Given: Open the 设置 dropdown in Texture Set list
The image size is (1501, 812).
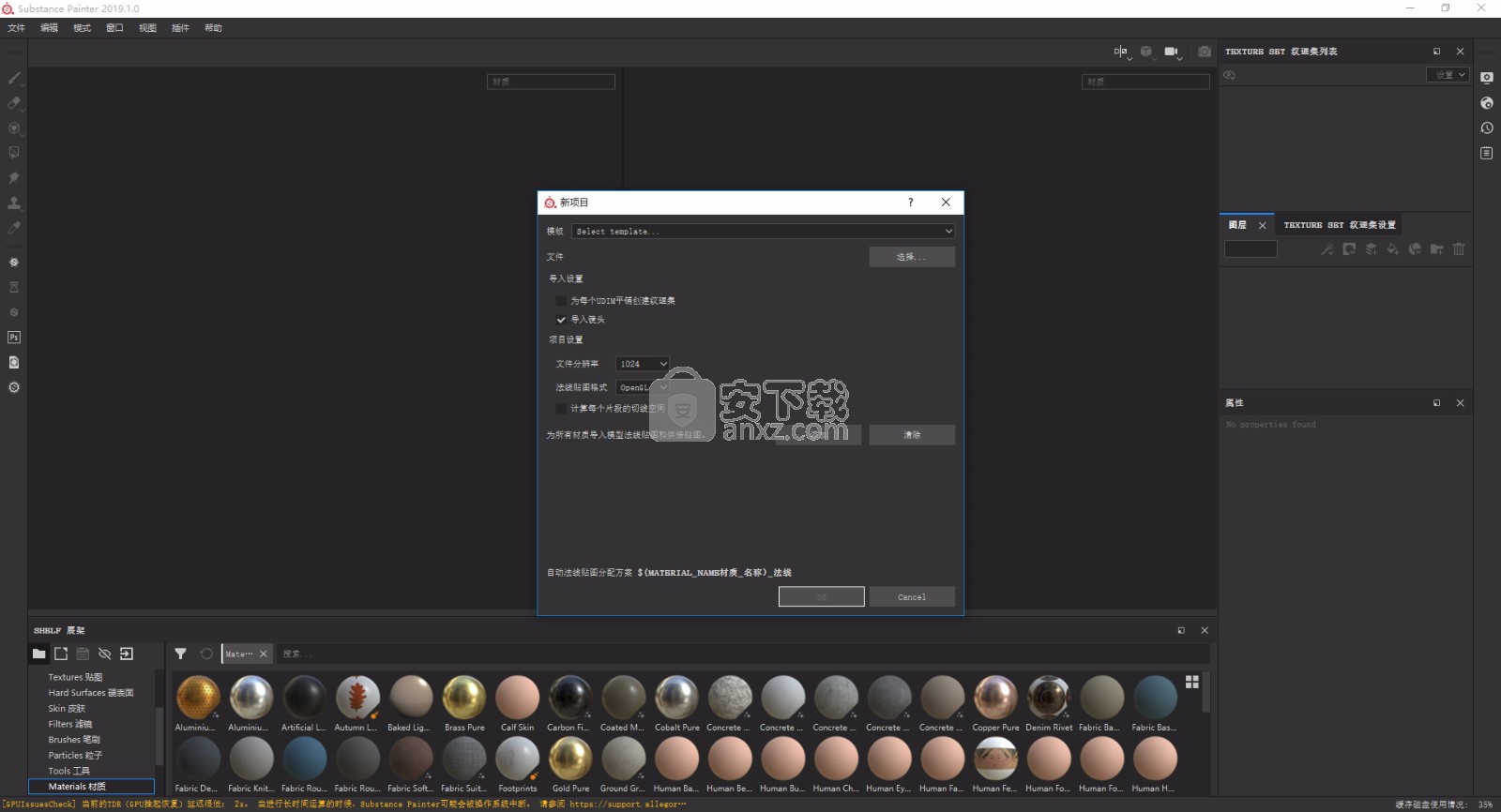Looking at the screenshot, I should coord(1448,75).
